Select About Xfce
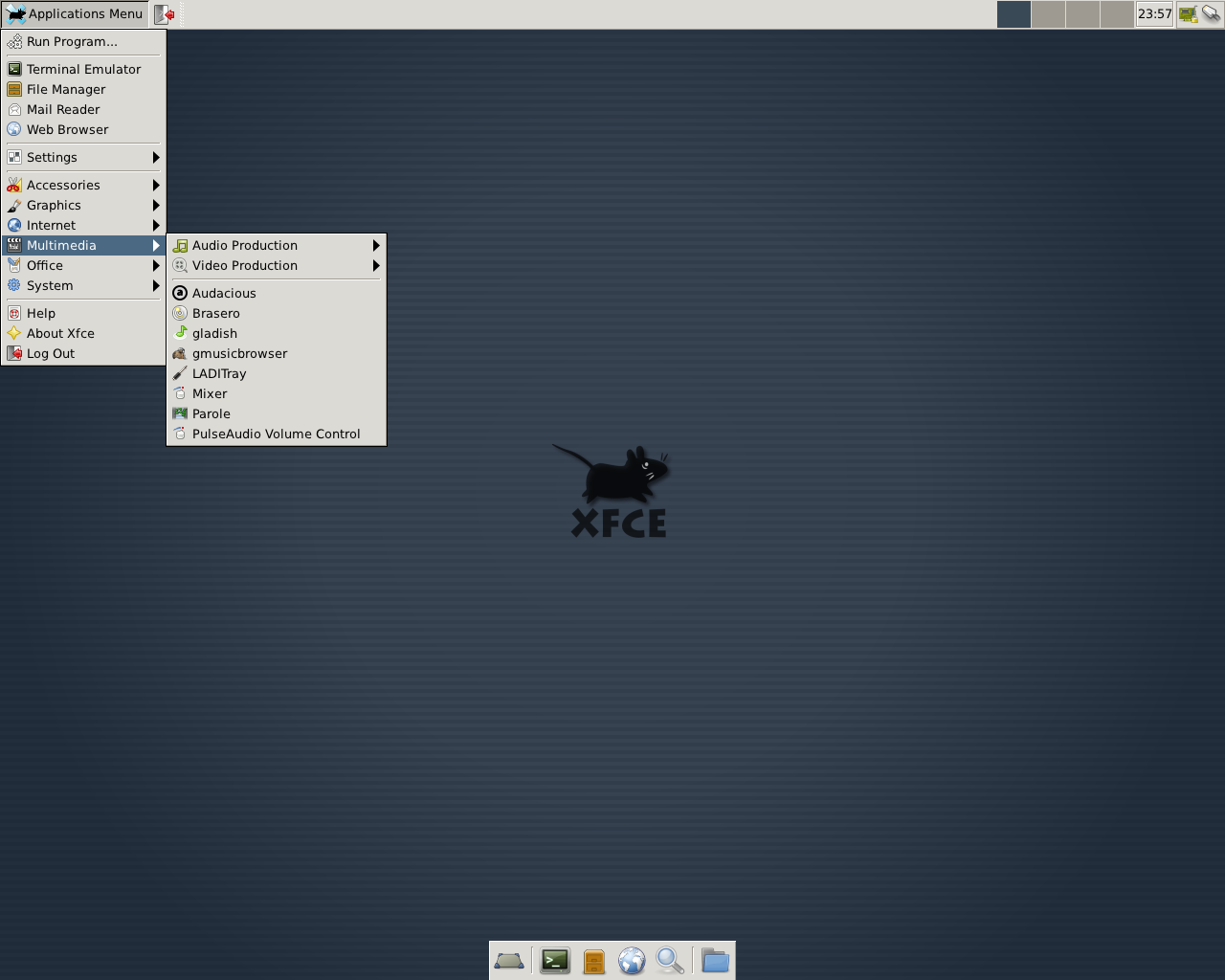 (x=83, y=333)
